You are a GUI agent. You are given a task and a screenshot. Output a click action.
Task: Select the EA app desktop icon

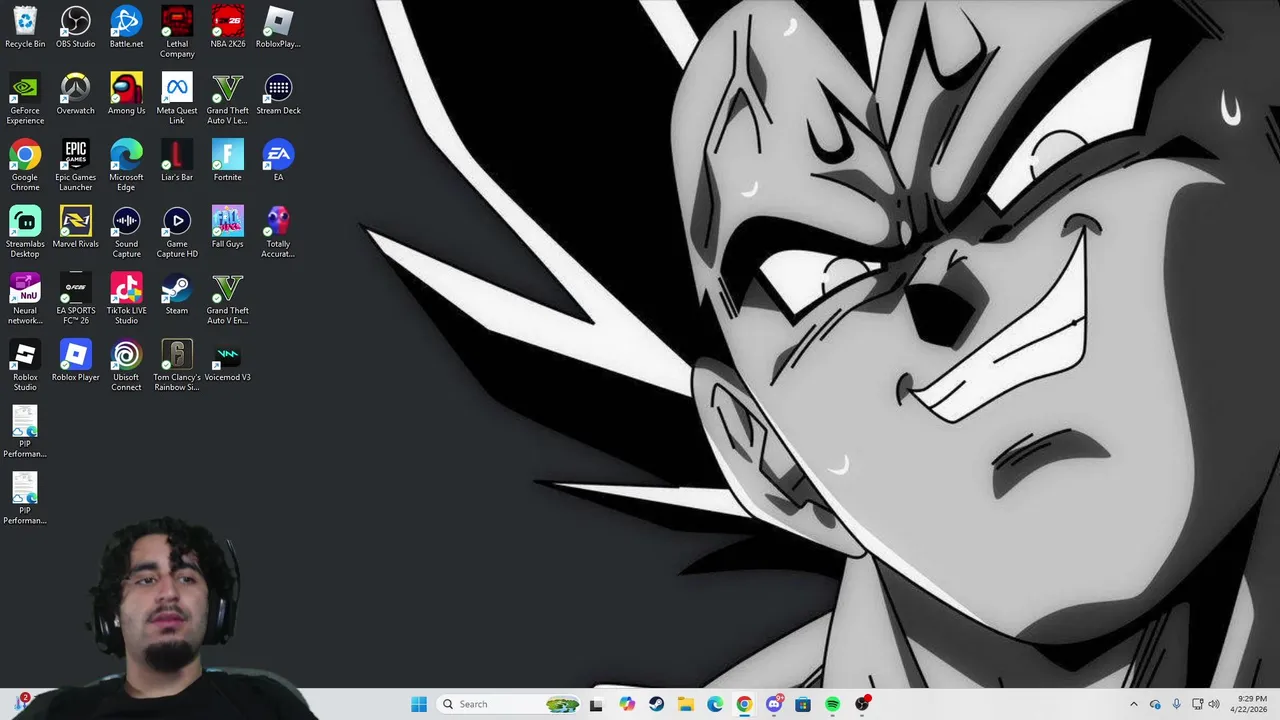[278, 160]
